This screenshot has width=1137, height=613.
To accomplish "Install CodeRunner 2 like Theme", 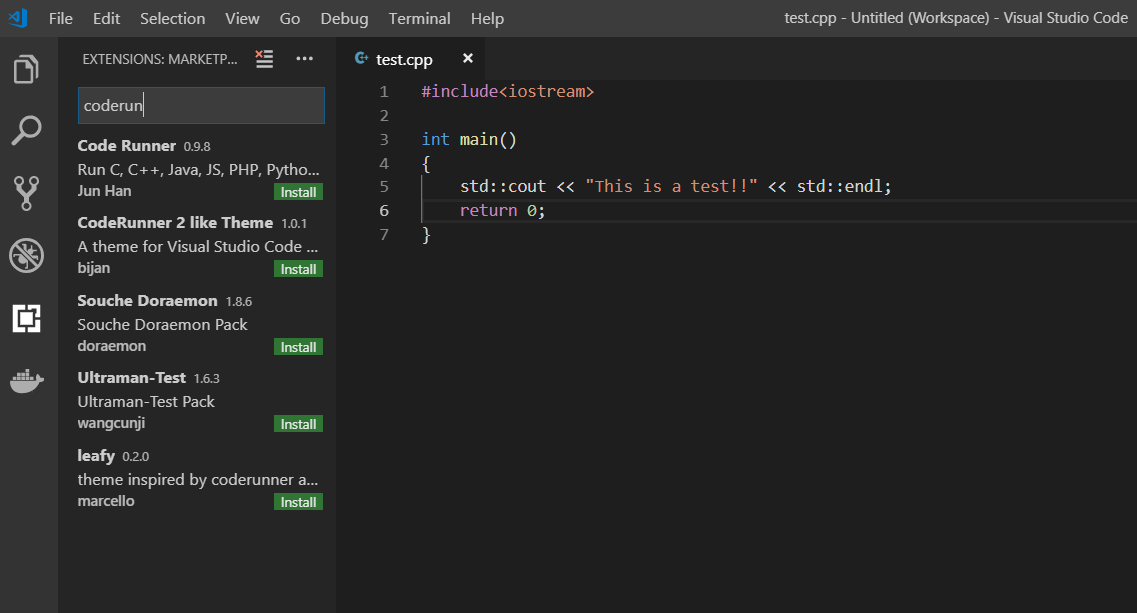I will pyautogui.click(x=298, y=268).
